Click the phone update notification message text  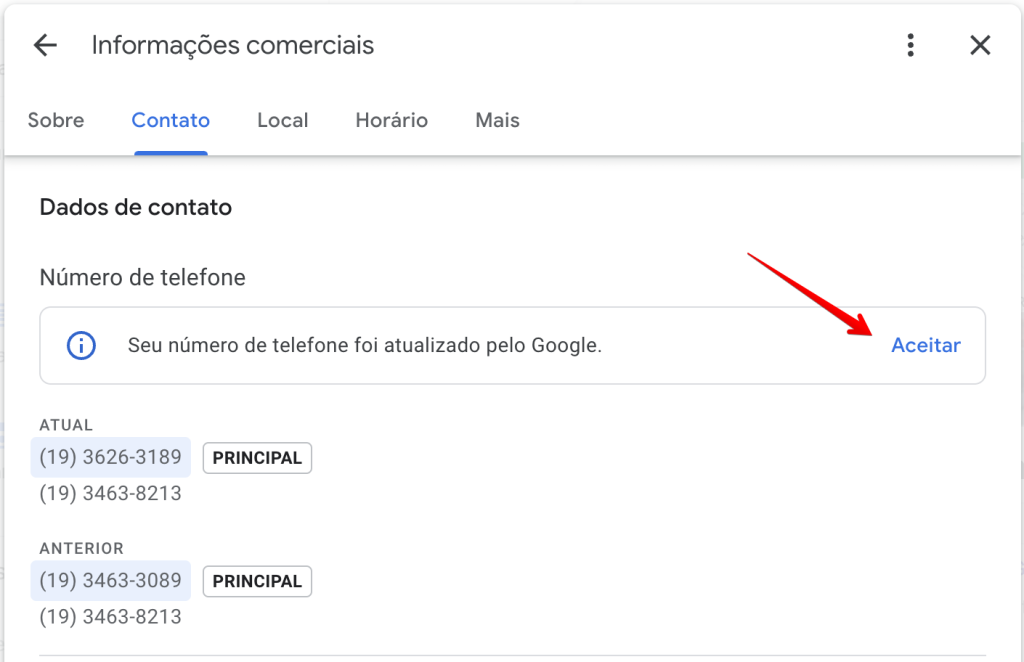[364, 345]
